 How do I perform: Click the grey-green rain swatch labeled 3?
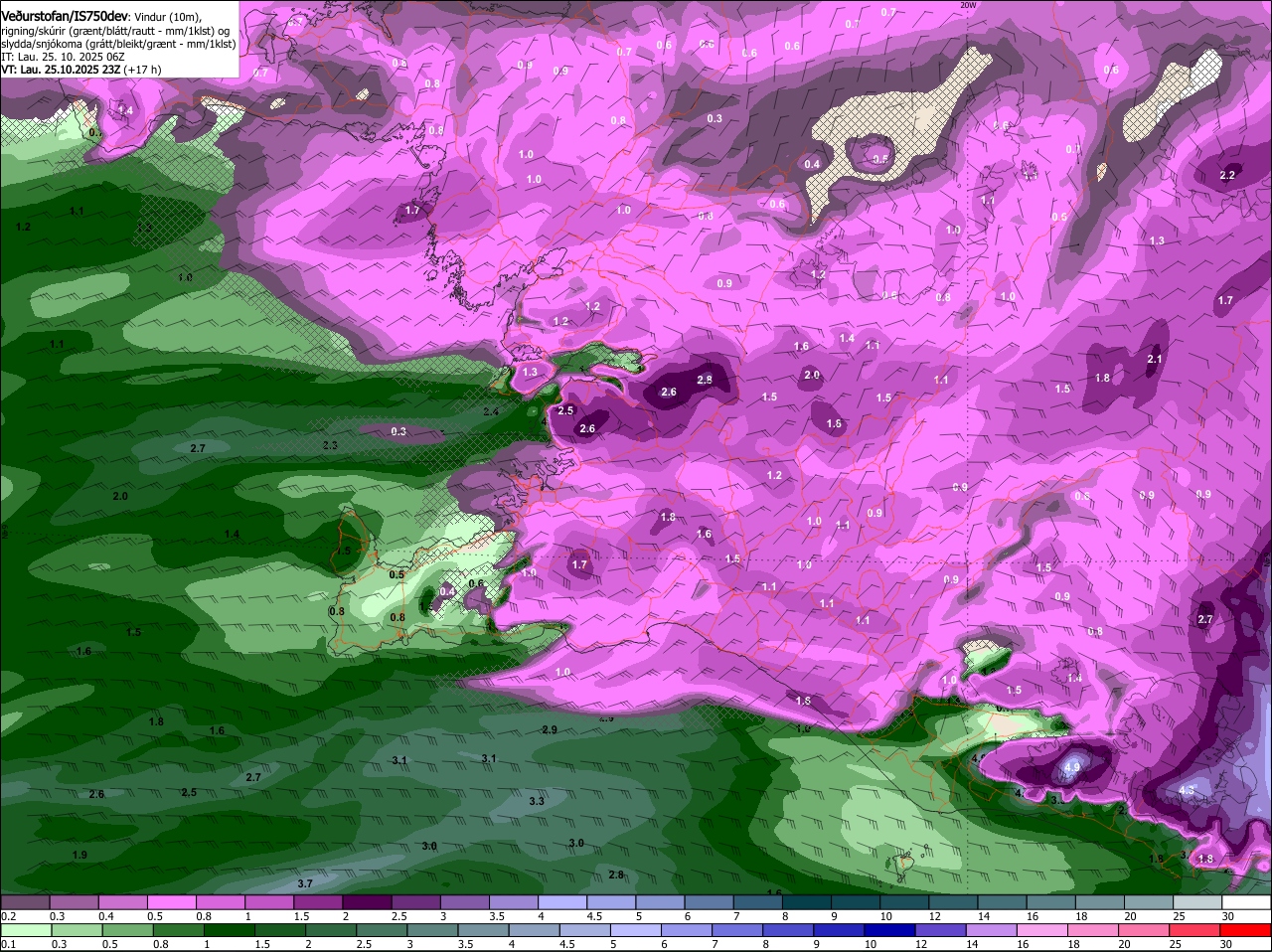431,930
